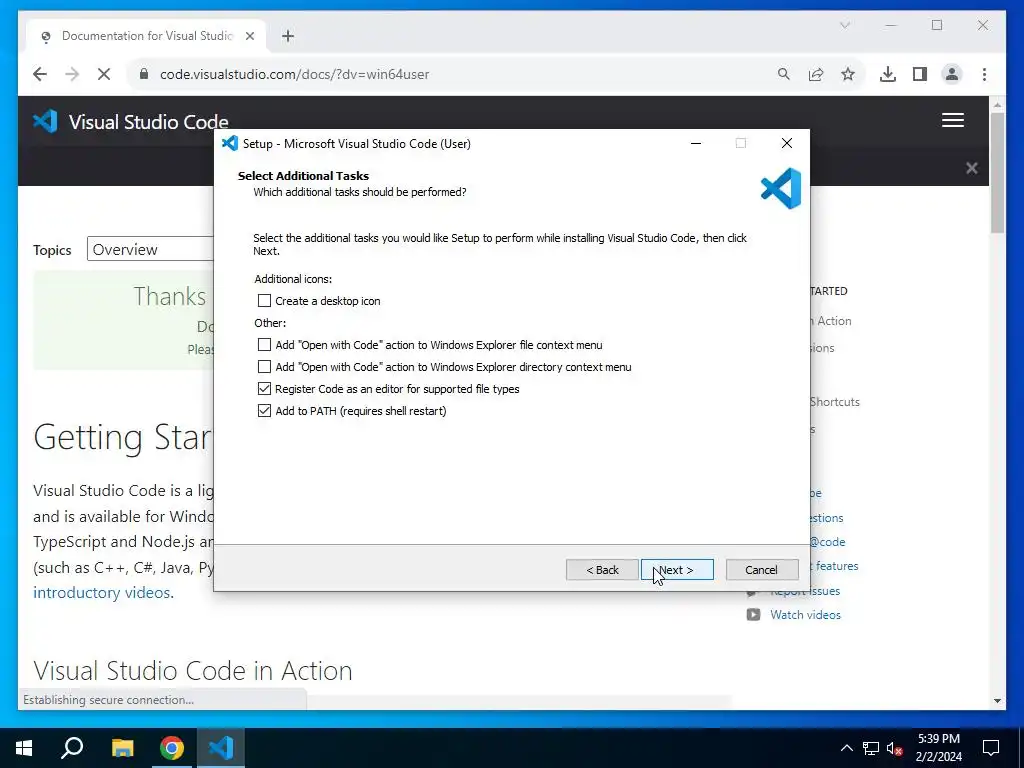This screenshot has width=1024, height=768.
Task: Select the Documentation for Visual Studio tab
Action: [x=146, y=36]
